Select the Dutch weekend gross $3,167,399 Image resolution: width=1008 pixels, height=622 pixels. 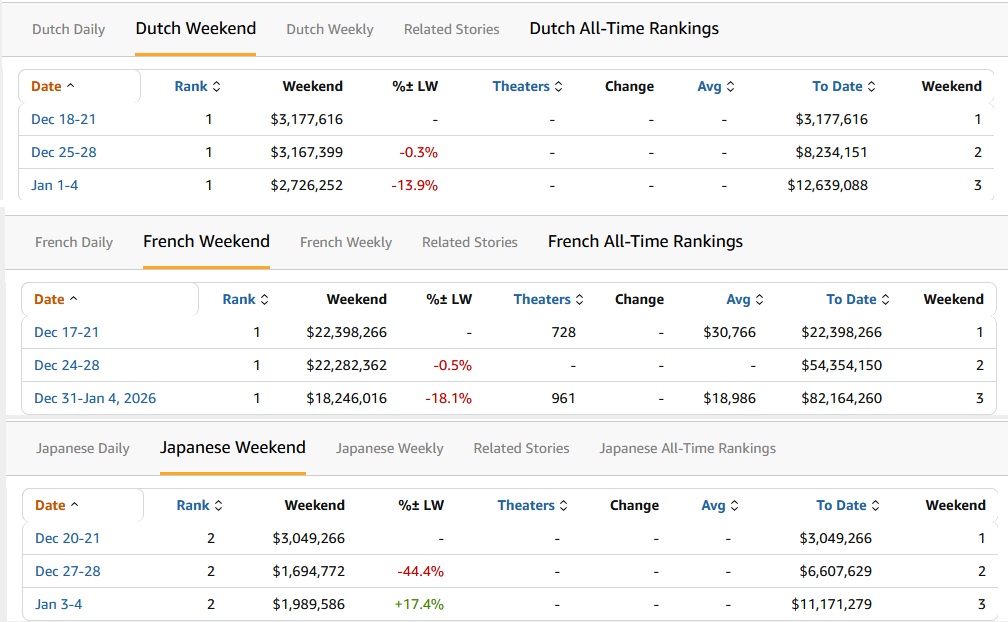point(307,153)
